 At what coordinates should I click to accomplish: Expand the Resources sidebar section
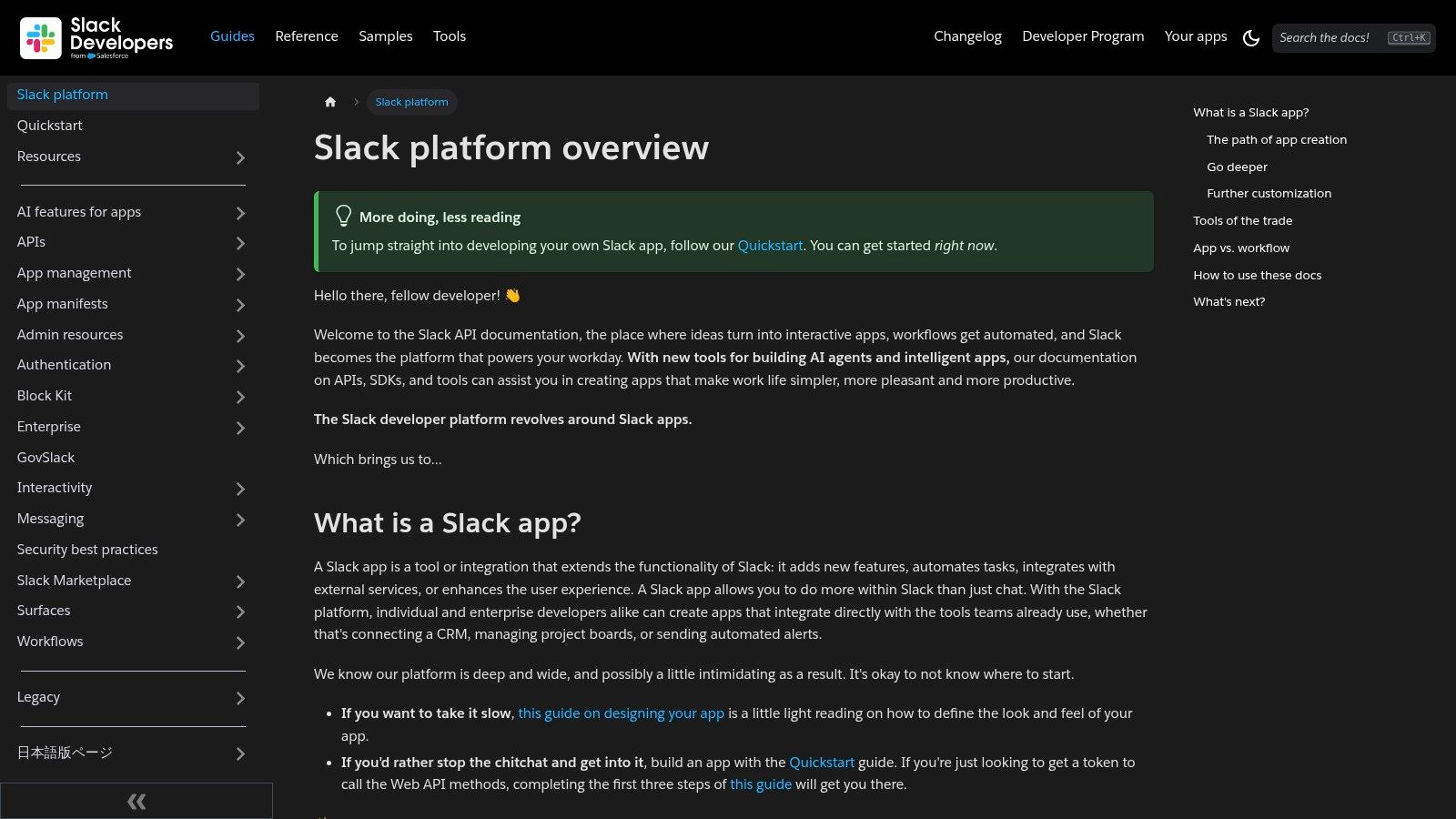[x=240, y=157]
